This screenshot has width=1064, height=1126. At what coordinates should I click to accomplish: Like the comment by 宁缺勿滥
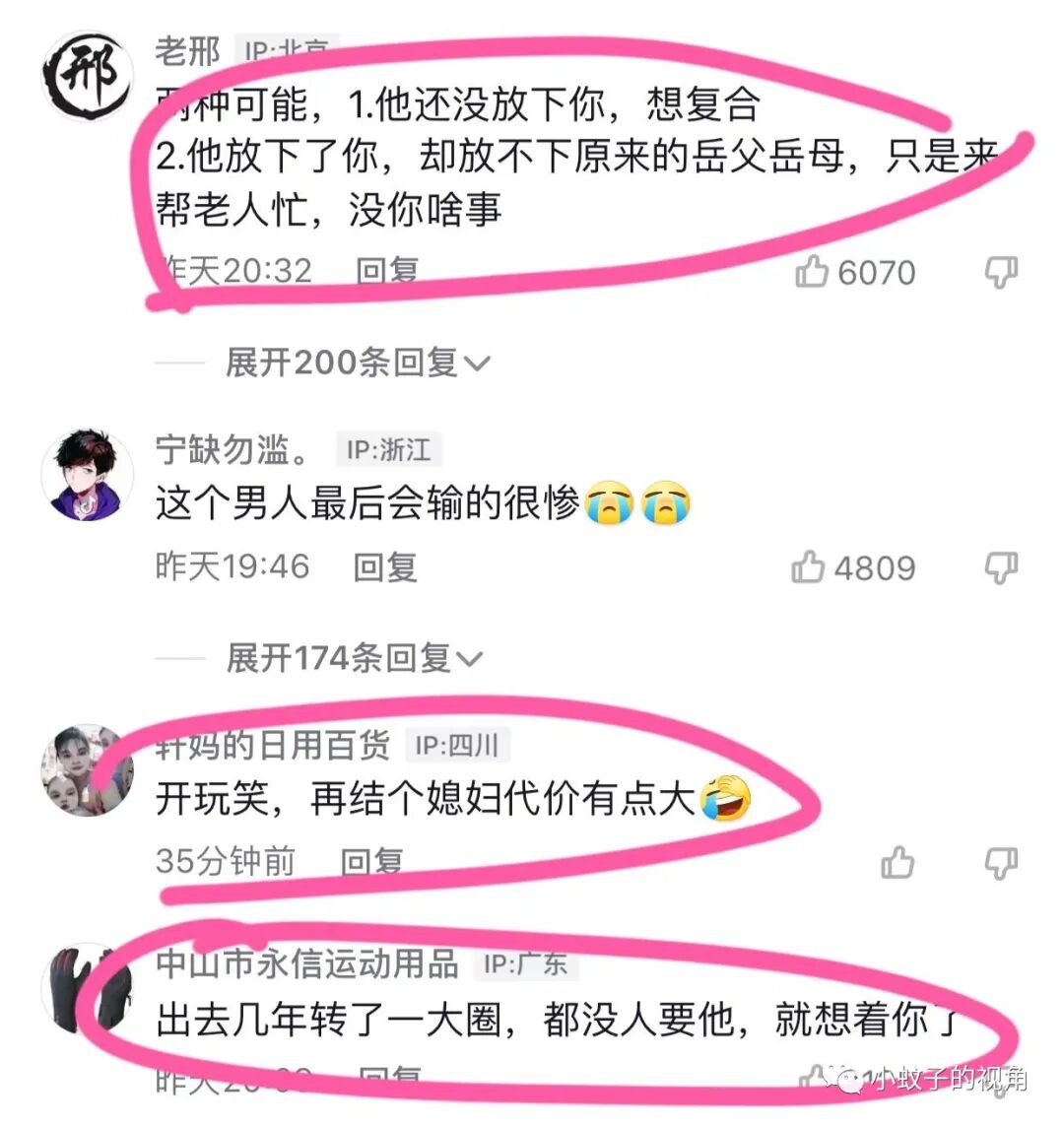(x=809, y=567)
